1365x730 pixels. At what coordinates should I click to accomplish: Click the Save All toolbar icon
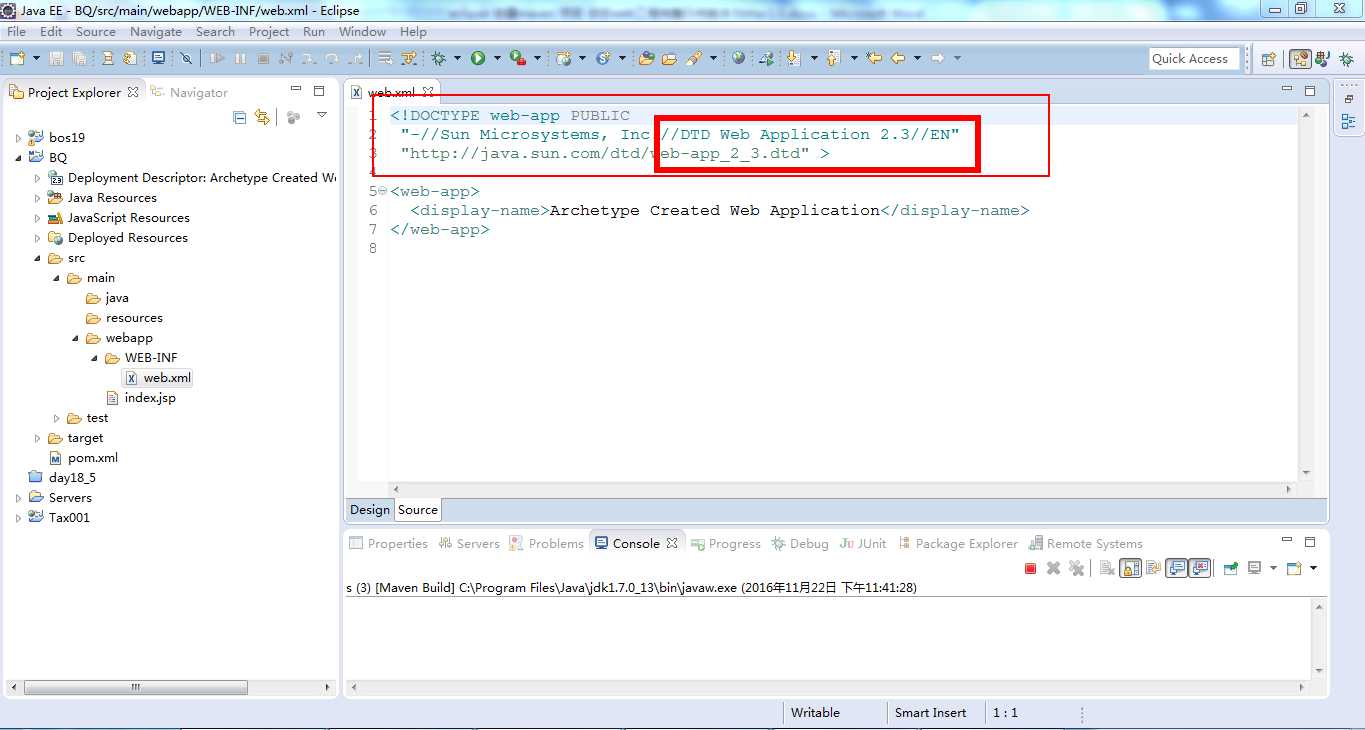[79, 58]
